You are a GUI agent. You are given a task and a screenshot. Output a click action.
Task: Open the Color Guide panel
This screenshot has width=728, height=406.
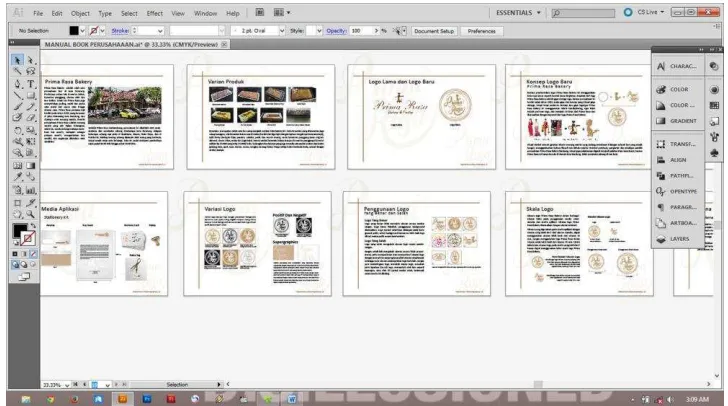click(678, 105)
